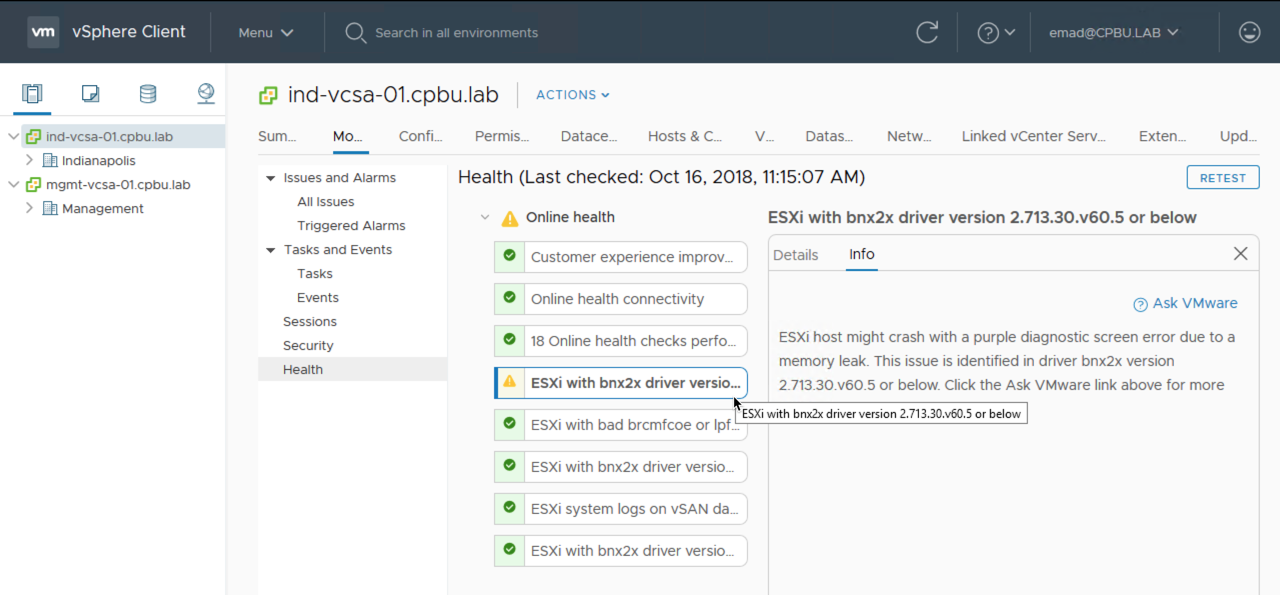
Task: Click green check icon on Customer experience row
Action: point(509,256)
